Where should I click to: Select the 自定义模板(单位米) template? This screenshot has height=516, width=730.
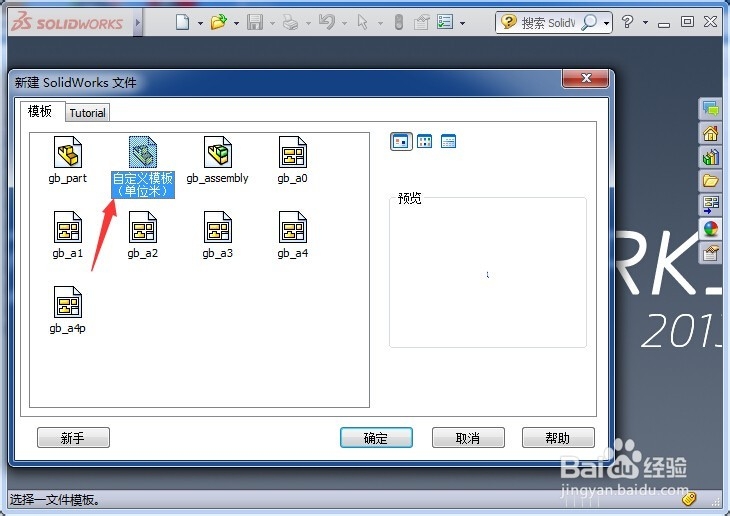click(x=143, y=167)
